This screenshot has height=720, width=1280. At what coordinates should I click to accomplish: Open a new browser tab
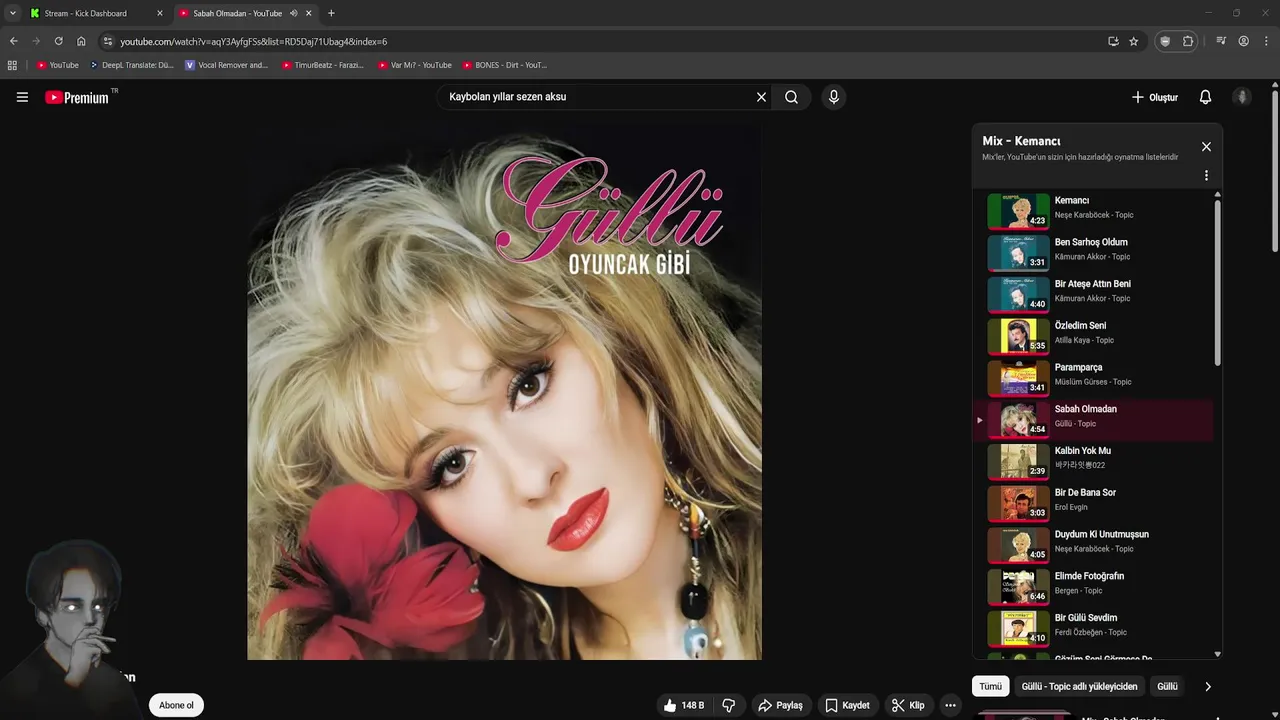[x=331, y=13]
